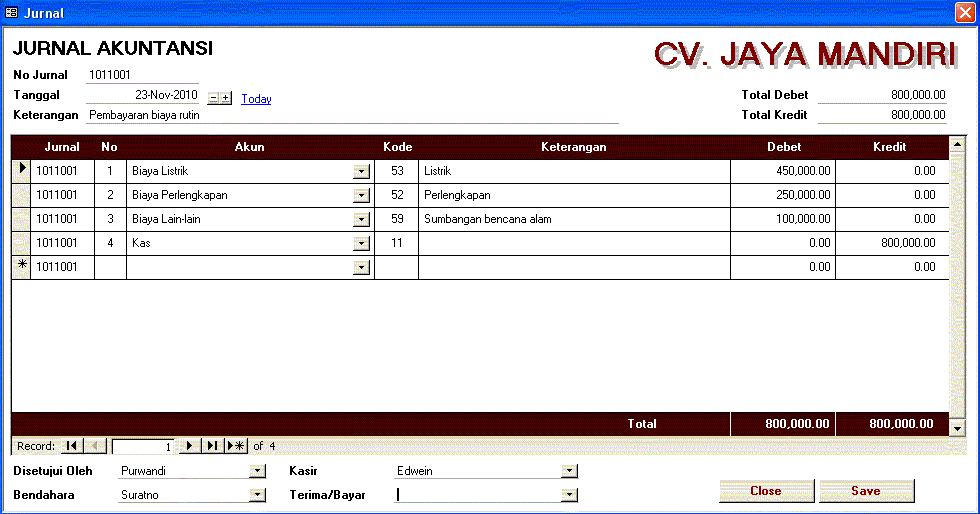The width and height of the screenshot is (980, 514).
Task: Click the Tanggal field 23-Nov-2010
Action: point(142,95)
